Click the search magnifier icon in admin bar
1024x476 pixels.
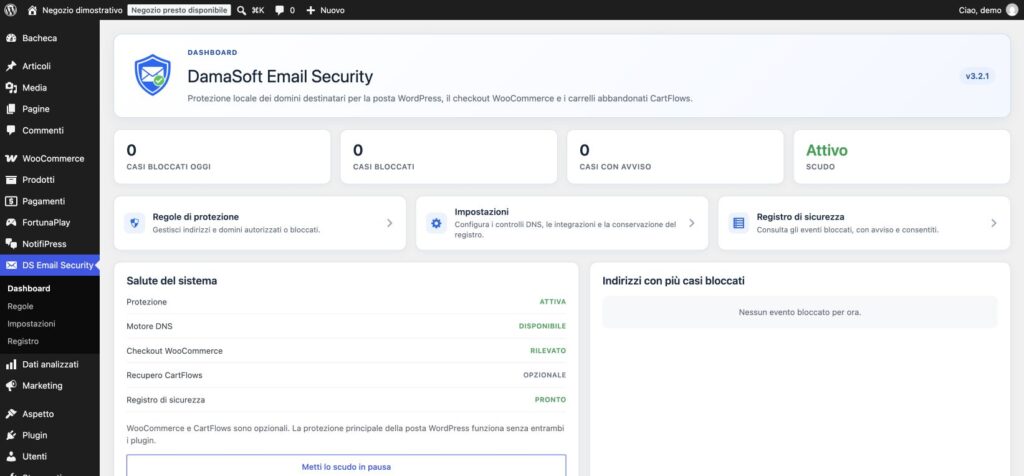[241, 10]
